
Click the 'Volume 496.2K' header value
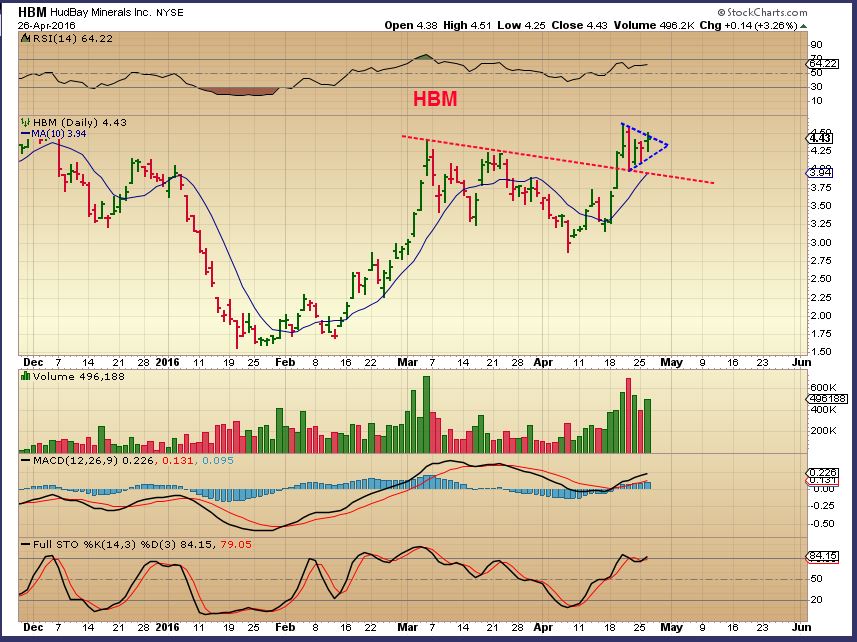tap(654, 25)
